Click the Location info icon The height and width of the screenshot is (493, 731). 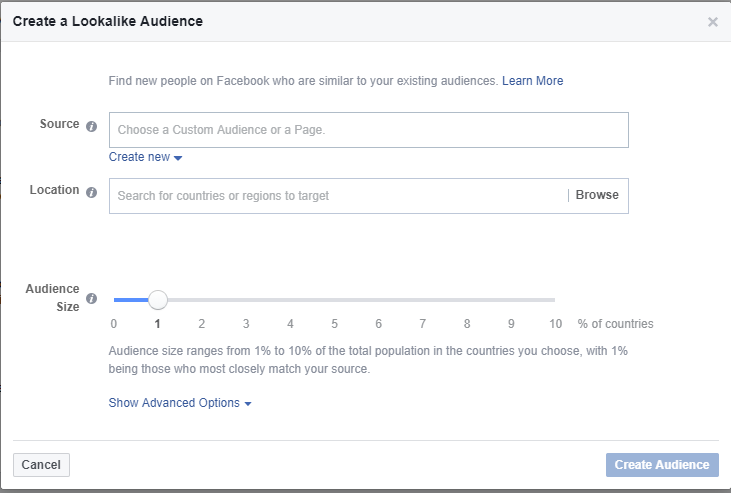[x=91, y=192]
